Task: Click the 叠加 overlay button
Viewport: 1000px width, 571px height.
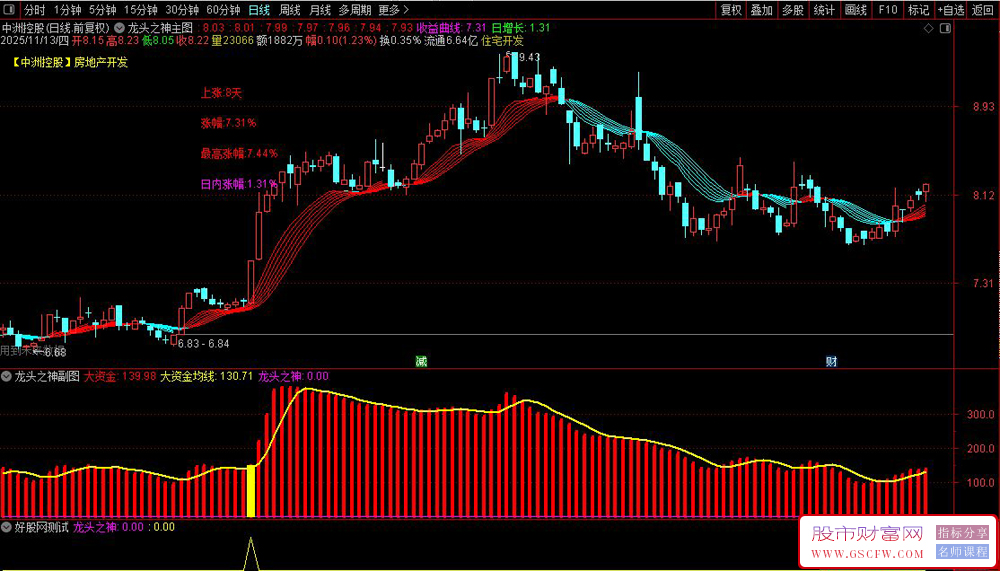Action: (761, 10)
